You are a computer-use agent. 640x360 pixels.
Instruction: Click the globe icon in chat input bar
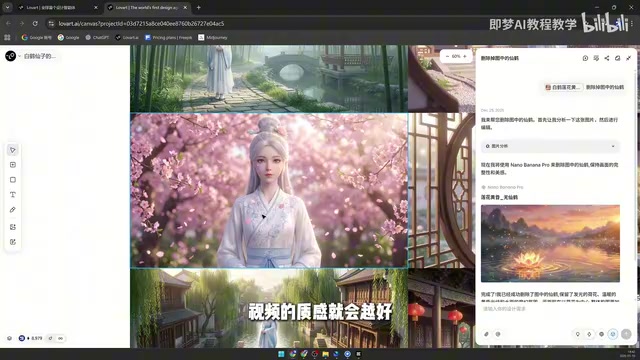click(x=601, y=334)
